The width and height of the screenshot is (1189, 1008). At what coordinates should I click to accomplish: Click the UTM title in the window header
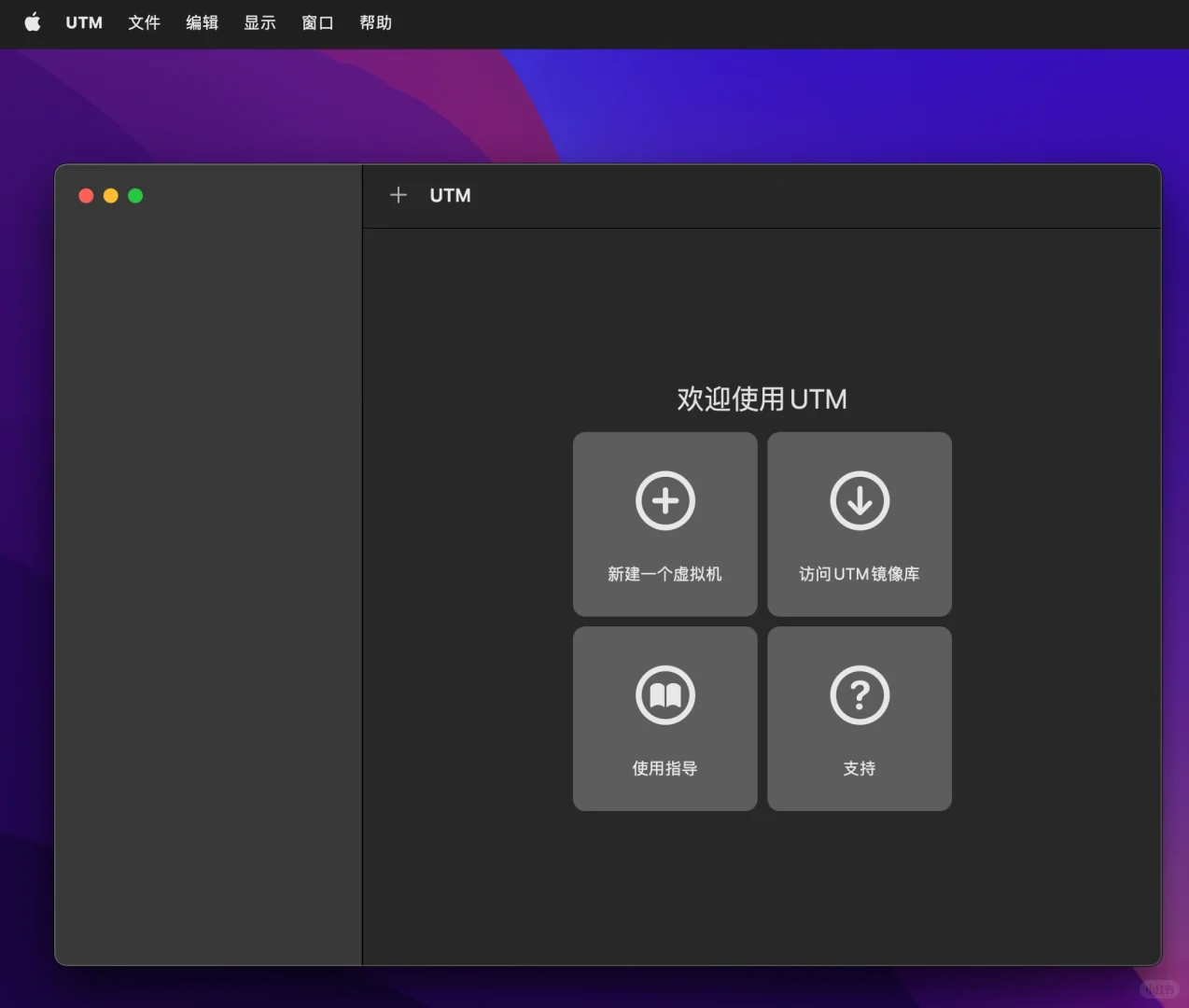tap(450, 195)
